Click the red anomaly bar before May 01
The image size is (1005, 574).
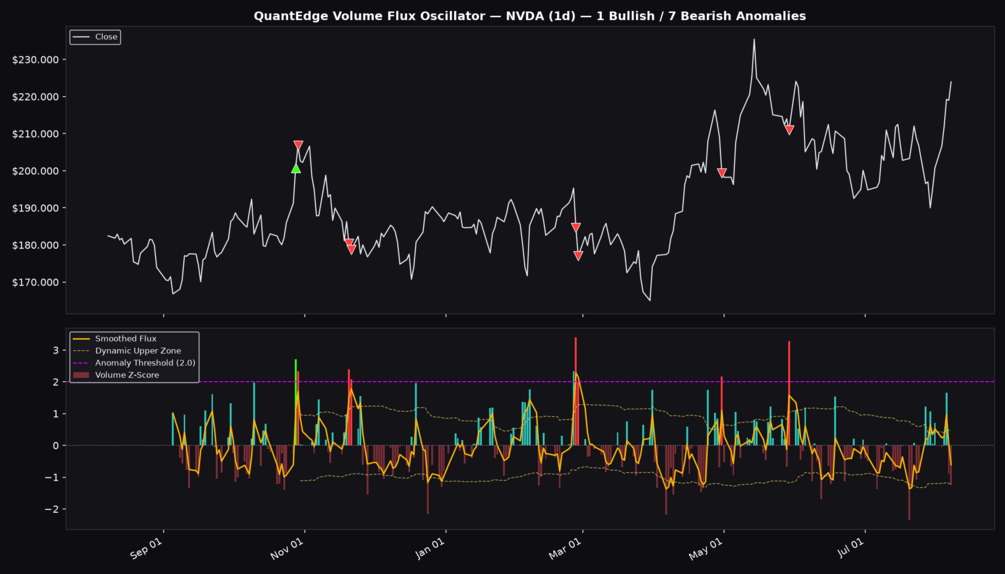[722, 411]
